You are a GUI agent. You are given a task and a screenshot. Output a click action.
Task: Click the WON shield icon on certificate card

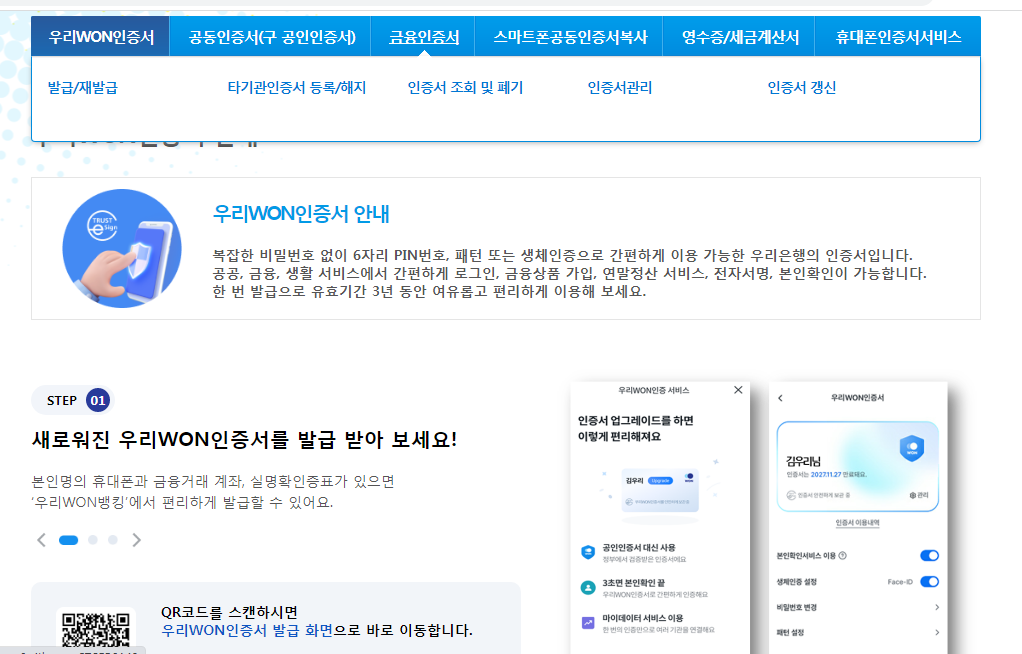[912, 448]
